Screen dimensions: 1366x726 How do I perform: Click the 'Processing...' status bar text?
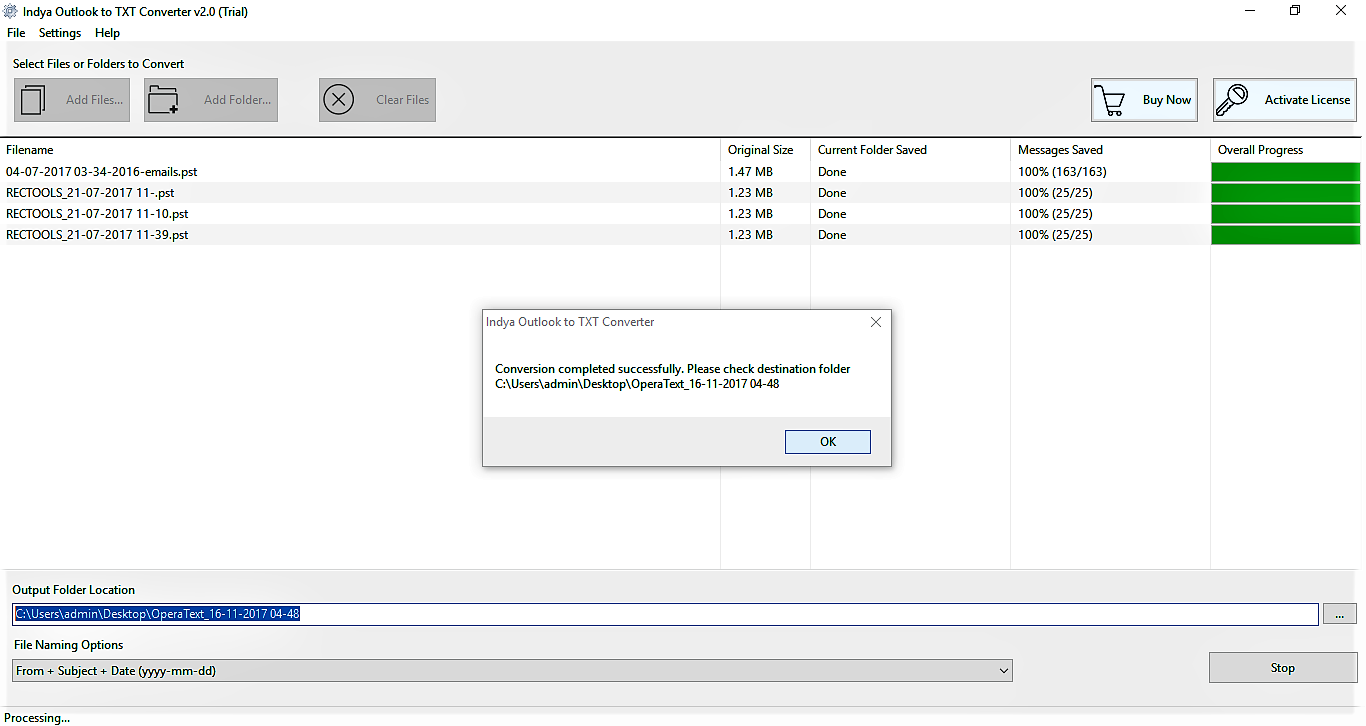[37, 718]
